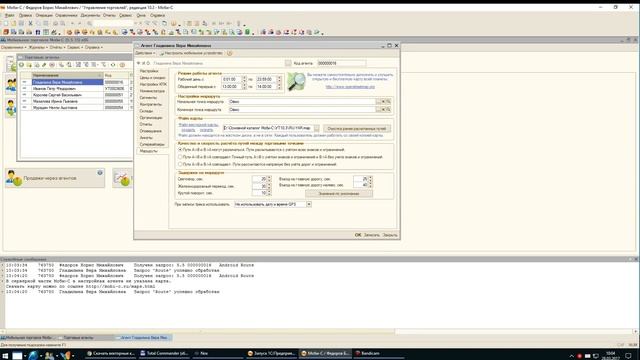Open Справка dropdown in Мобильная торговля window
The image size is (640, 360).
[93, 48]
